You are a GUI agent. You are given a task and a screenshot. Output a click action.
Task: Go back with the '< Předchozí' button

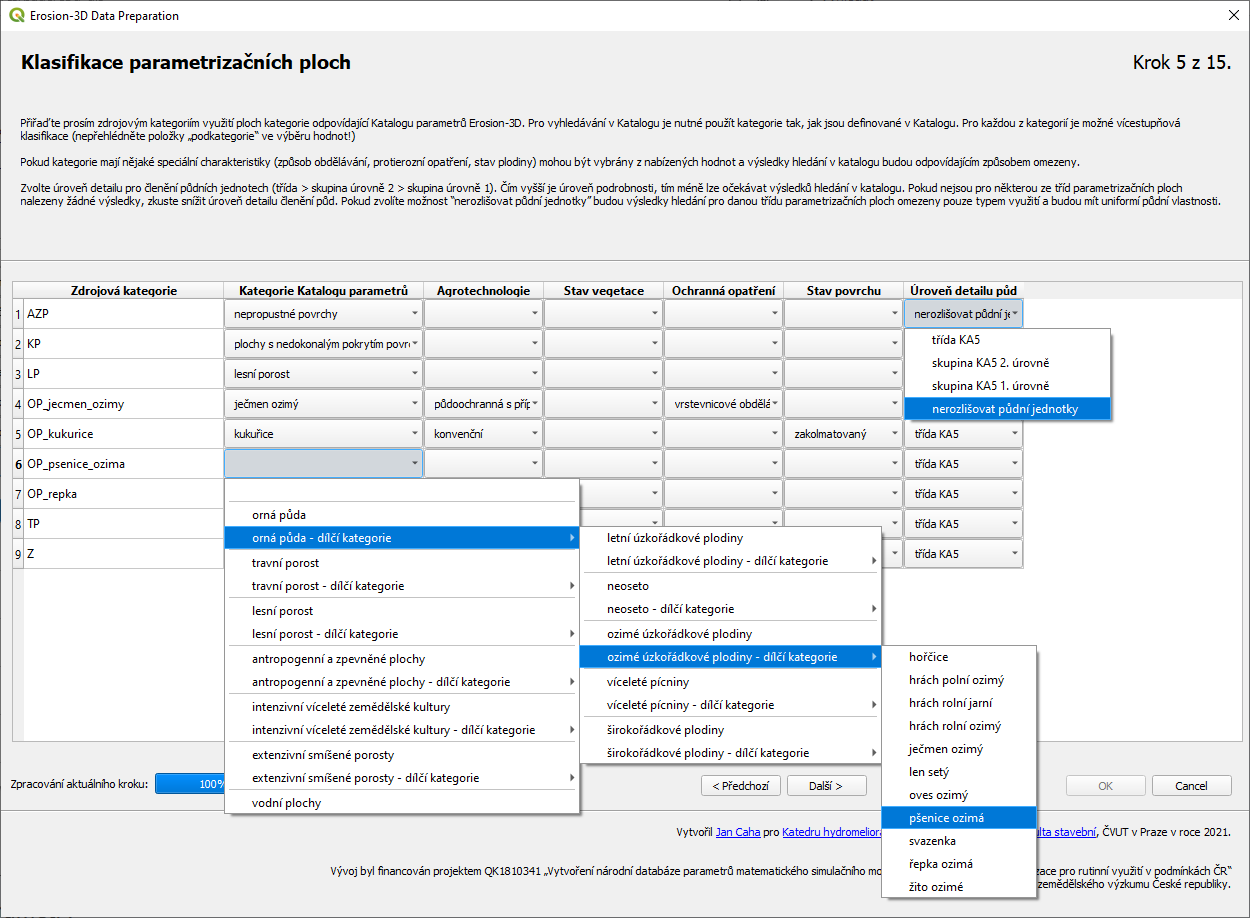pos(741,786)
